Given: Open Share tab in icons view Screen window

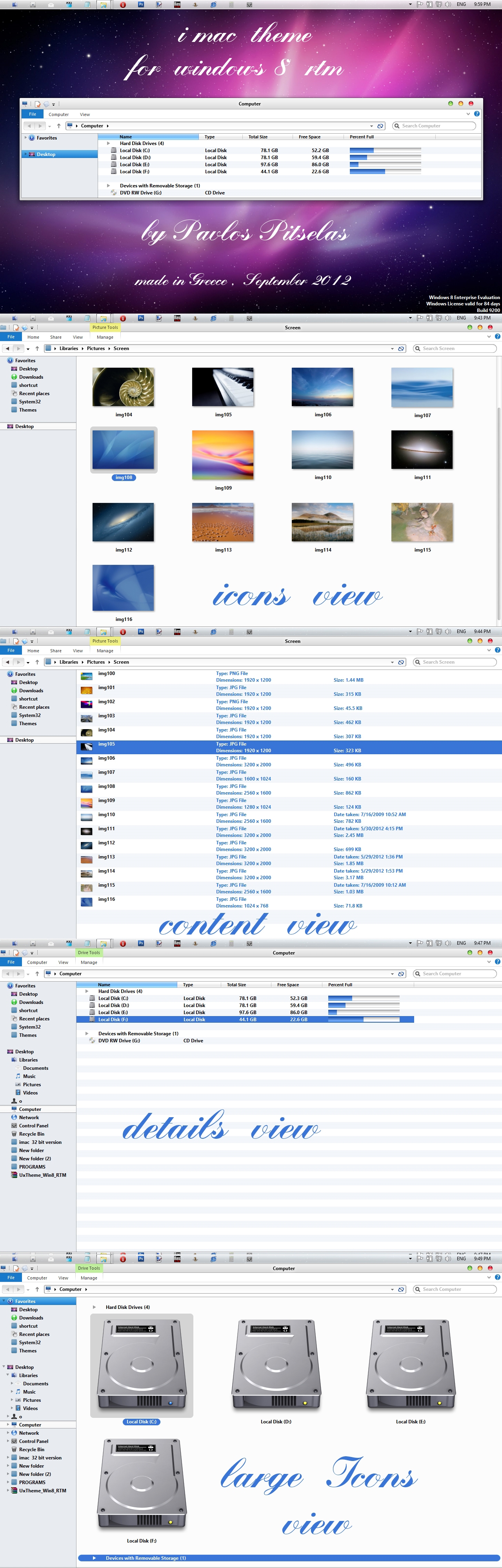Looking at the screenshot, I should [x=55, y=337].
